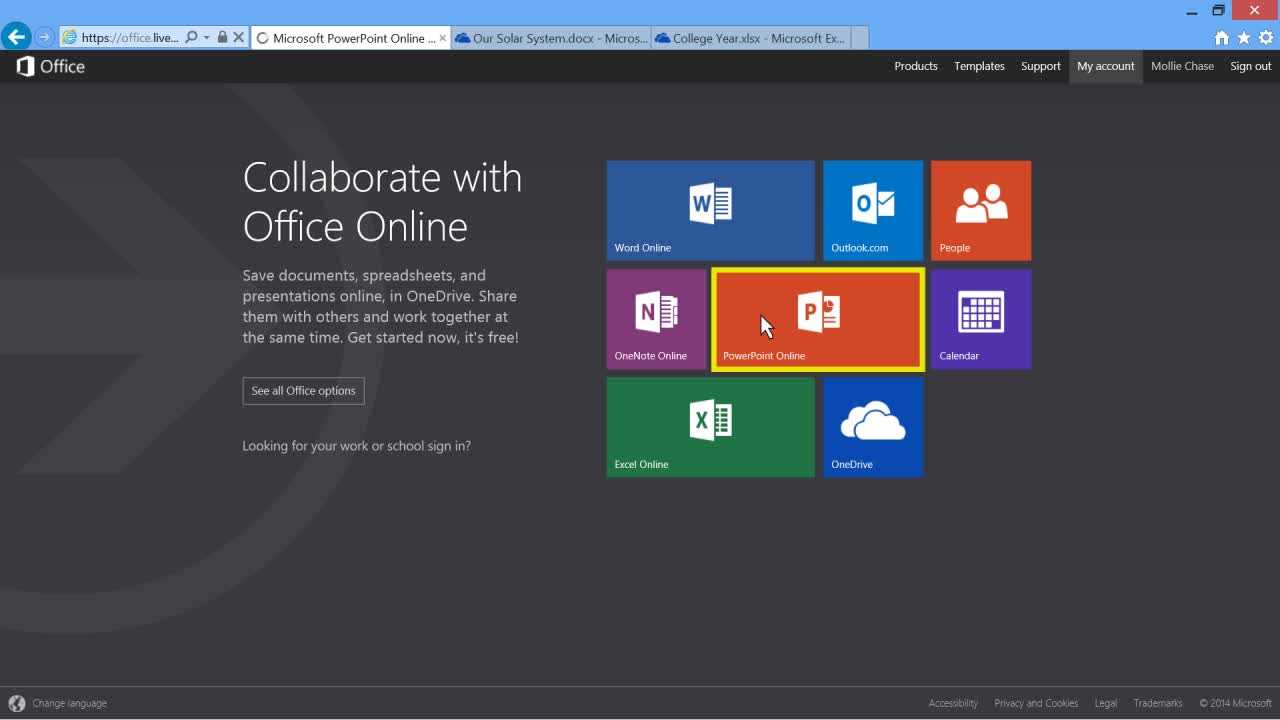Switch to College Year.xlsx tab
The height and width of the screenshot is (720, 1280).
tap(750, 38)
